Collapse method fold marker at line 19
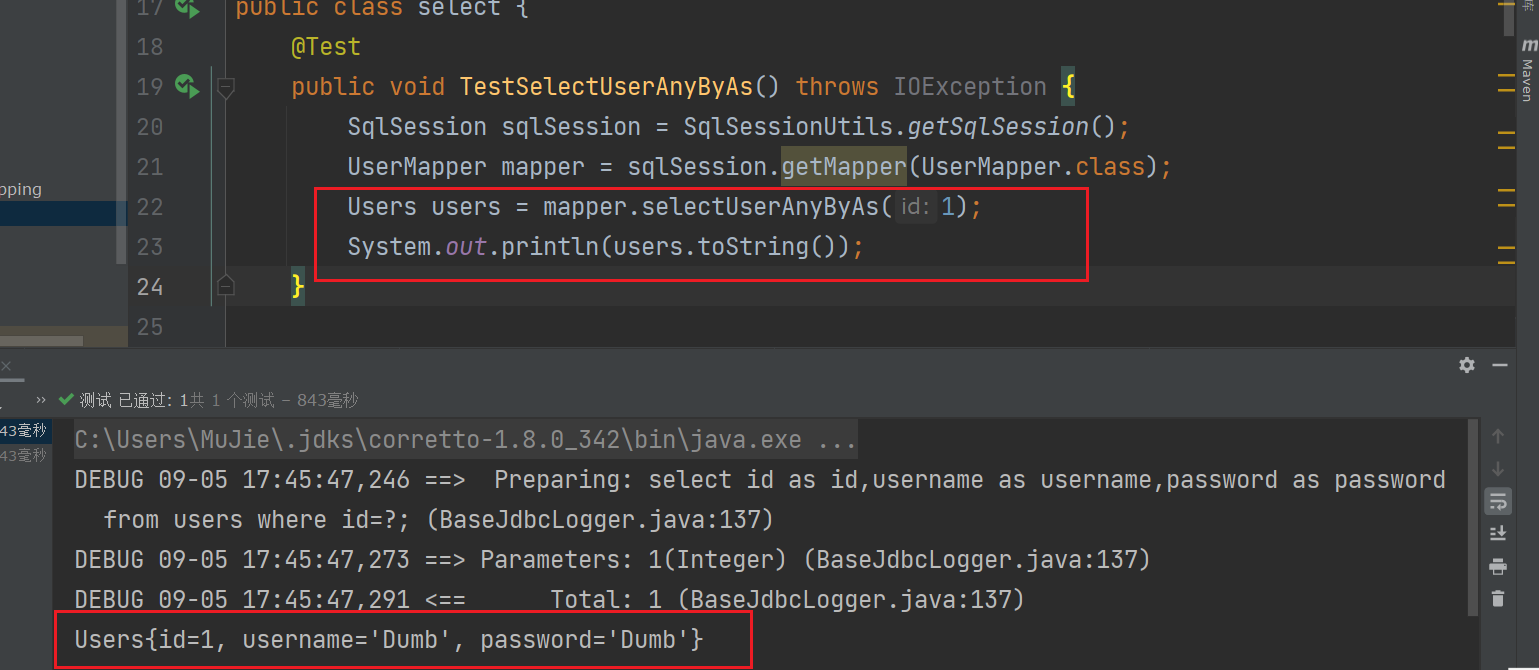1539x670 pixels. [x=226, y=88]
